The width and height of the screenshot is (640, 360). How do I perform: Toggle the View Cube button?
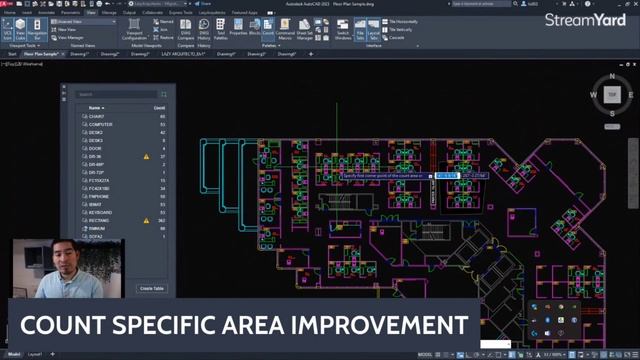click(20, 29)
